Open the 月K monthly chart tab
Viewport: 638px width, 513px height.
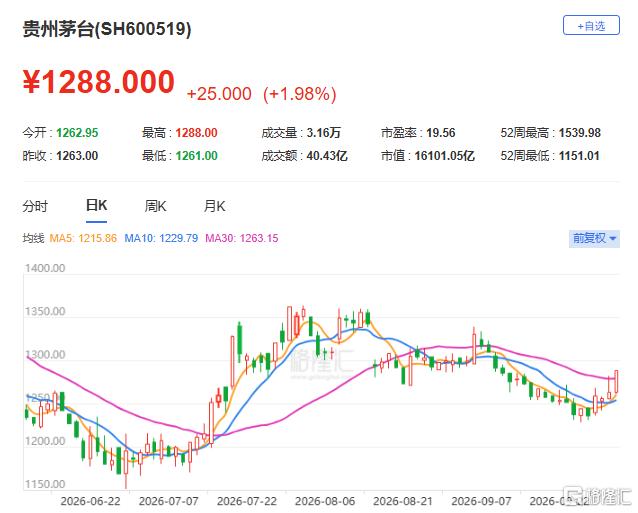[214, 206]
